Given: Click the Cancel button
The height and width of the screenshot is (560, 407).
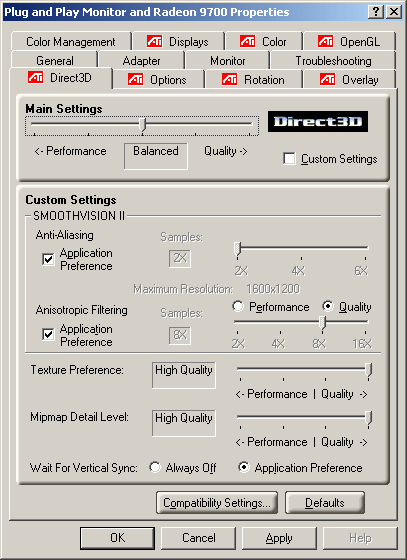Looking at the screenshot, I should [199, 538].
